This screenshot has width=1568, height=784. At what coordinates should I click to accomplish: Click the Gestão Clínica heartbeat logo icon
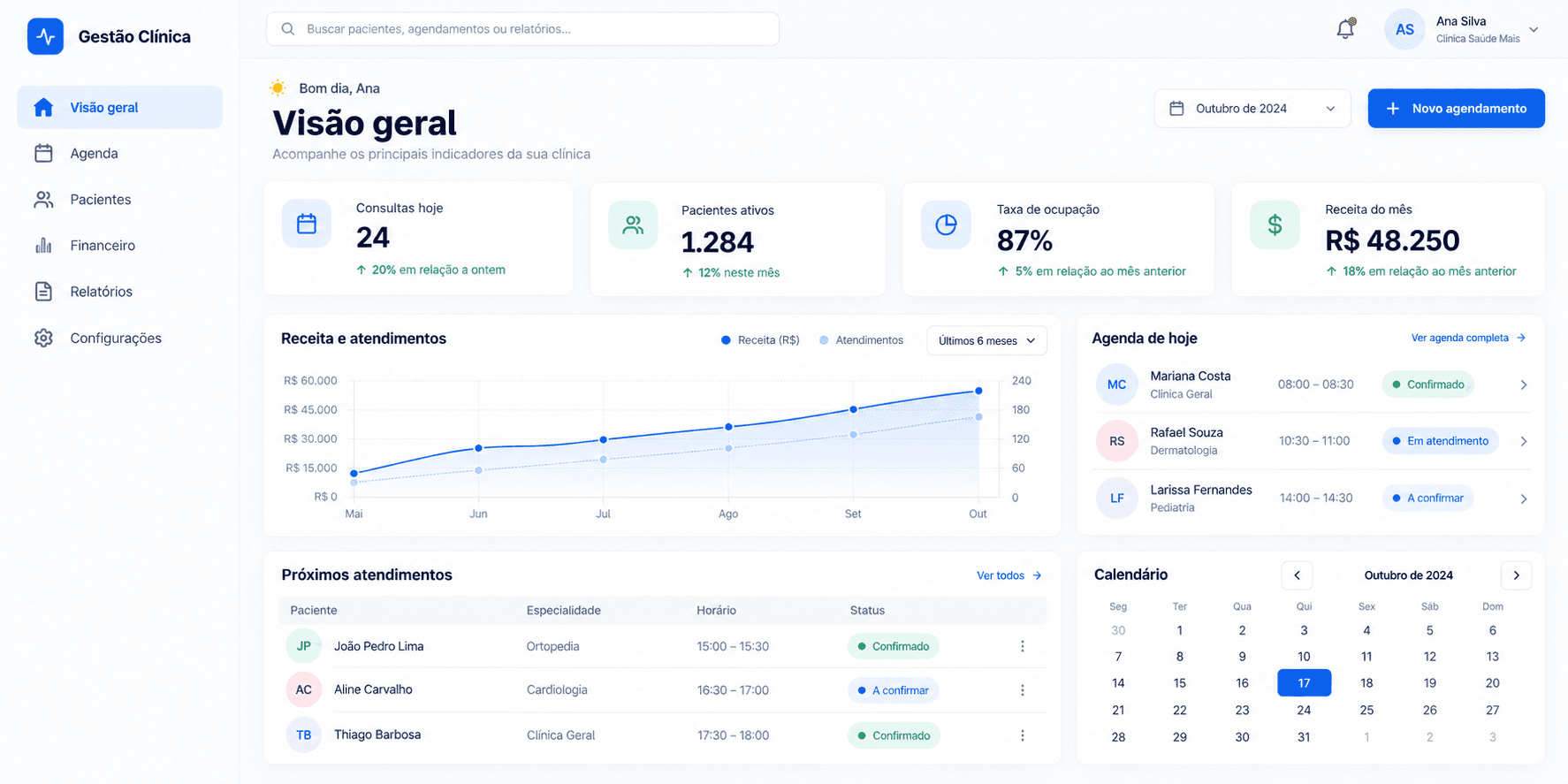45,36
